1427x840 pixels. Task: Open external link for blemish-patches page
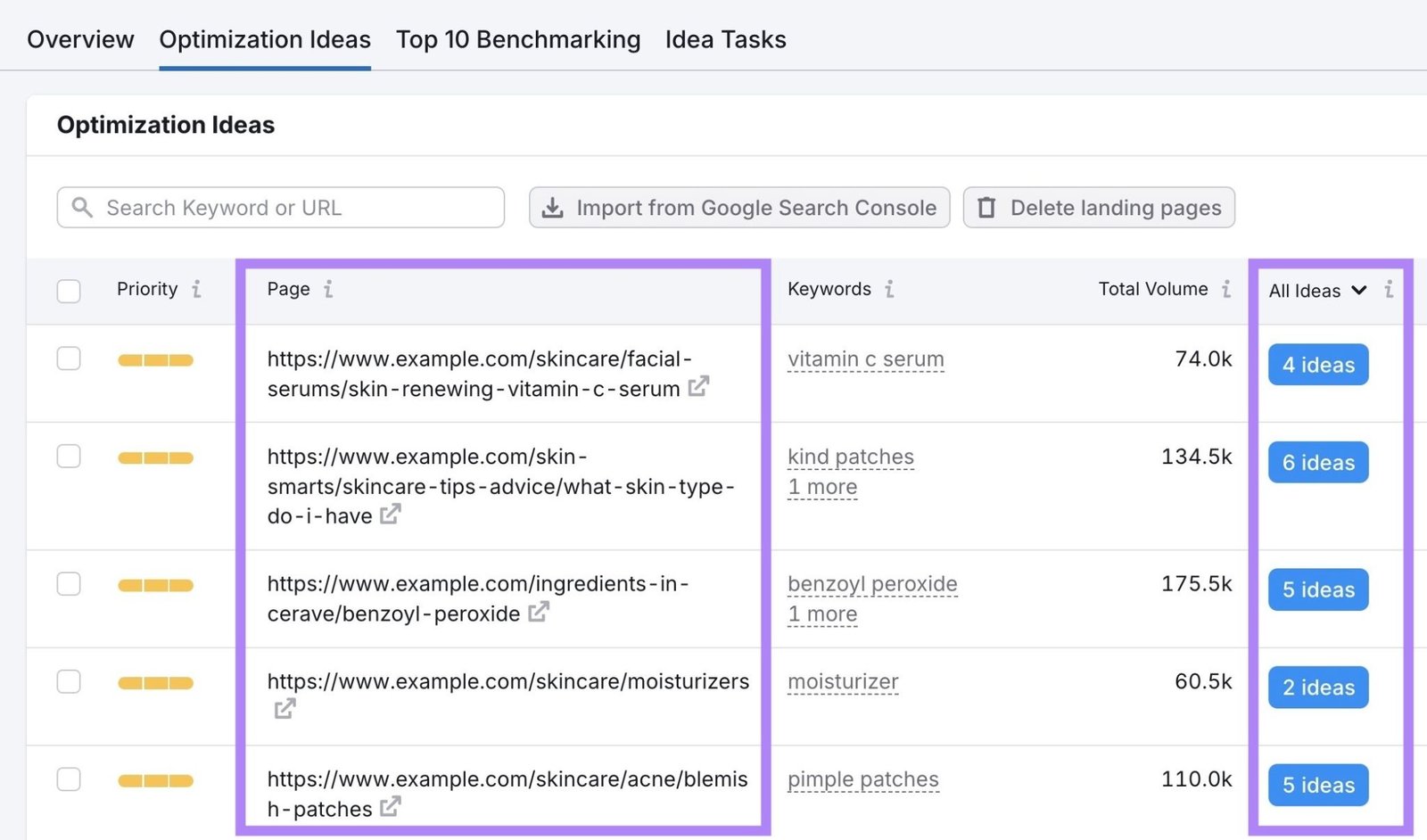(390, 807)
